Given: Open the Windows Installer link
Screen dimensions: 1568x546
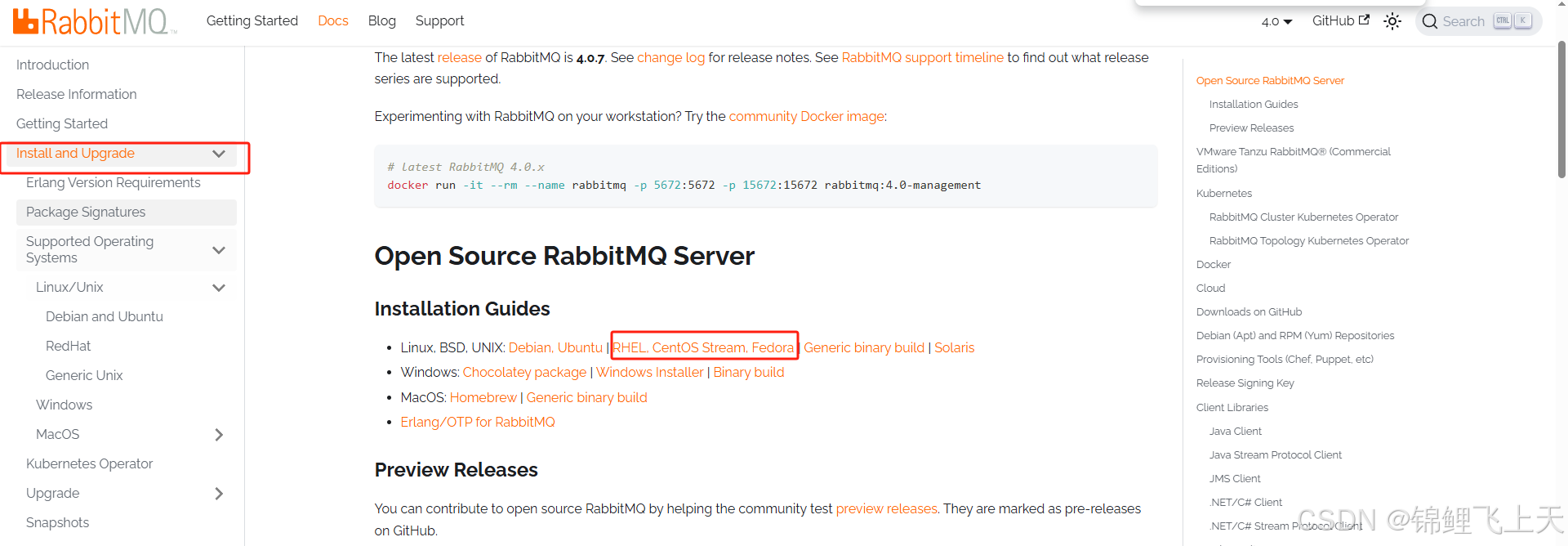Looking at the screenshot, I should coord(650,372).
